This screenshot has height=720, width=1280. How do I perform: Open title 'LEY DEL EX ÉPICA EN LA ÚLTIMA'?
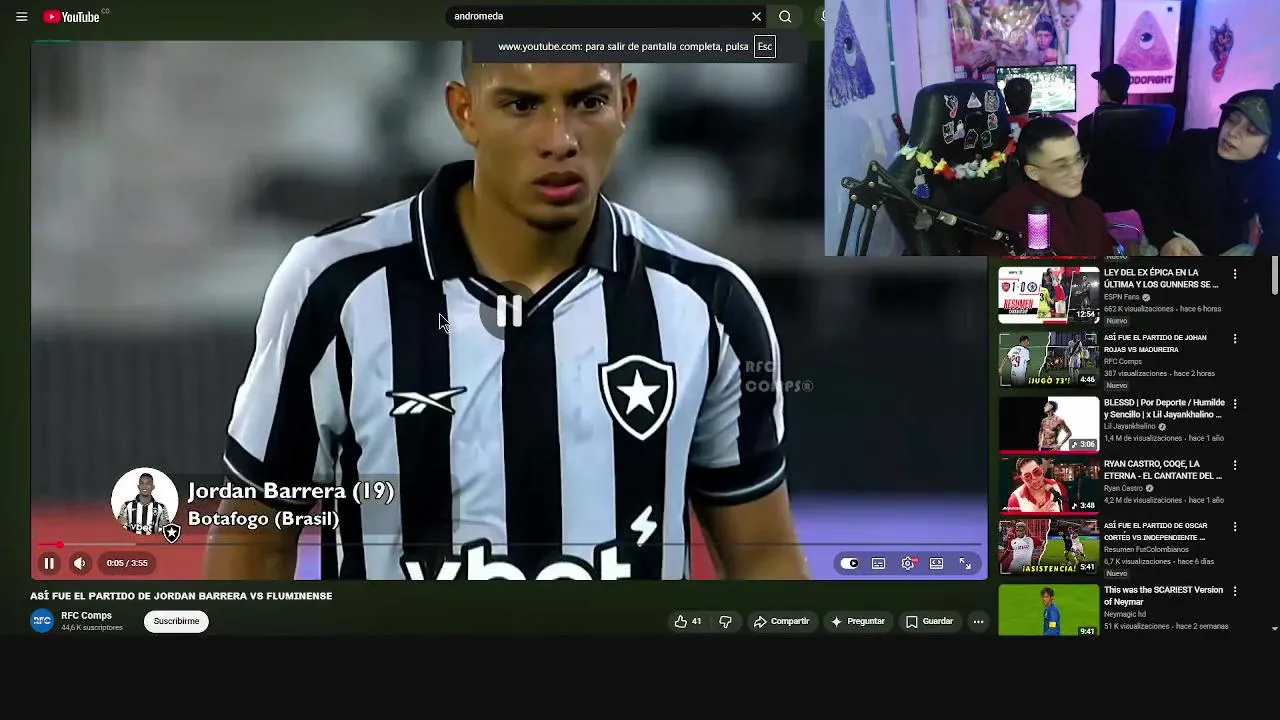point(1161,278)
